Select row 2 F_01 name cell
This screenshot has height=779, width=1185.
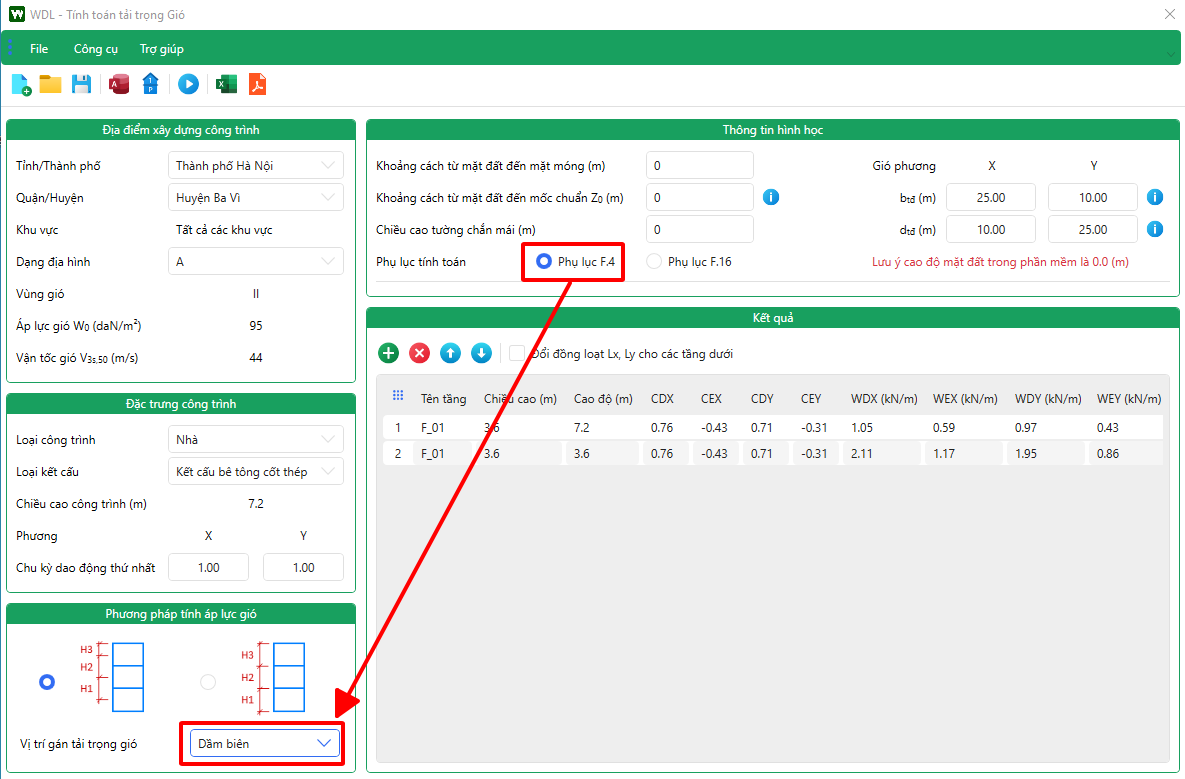[433, 454]
